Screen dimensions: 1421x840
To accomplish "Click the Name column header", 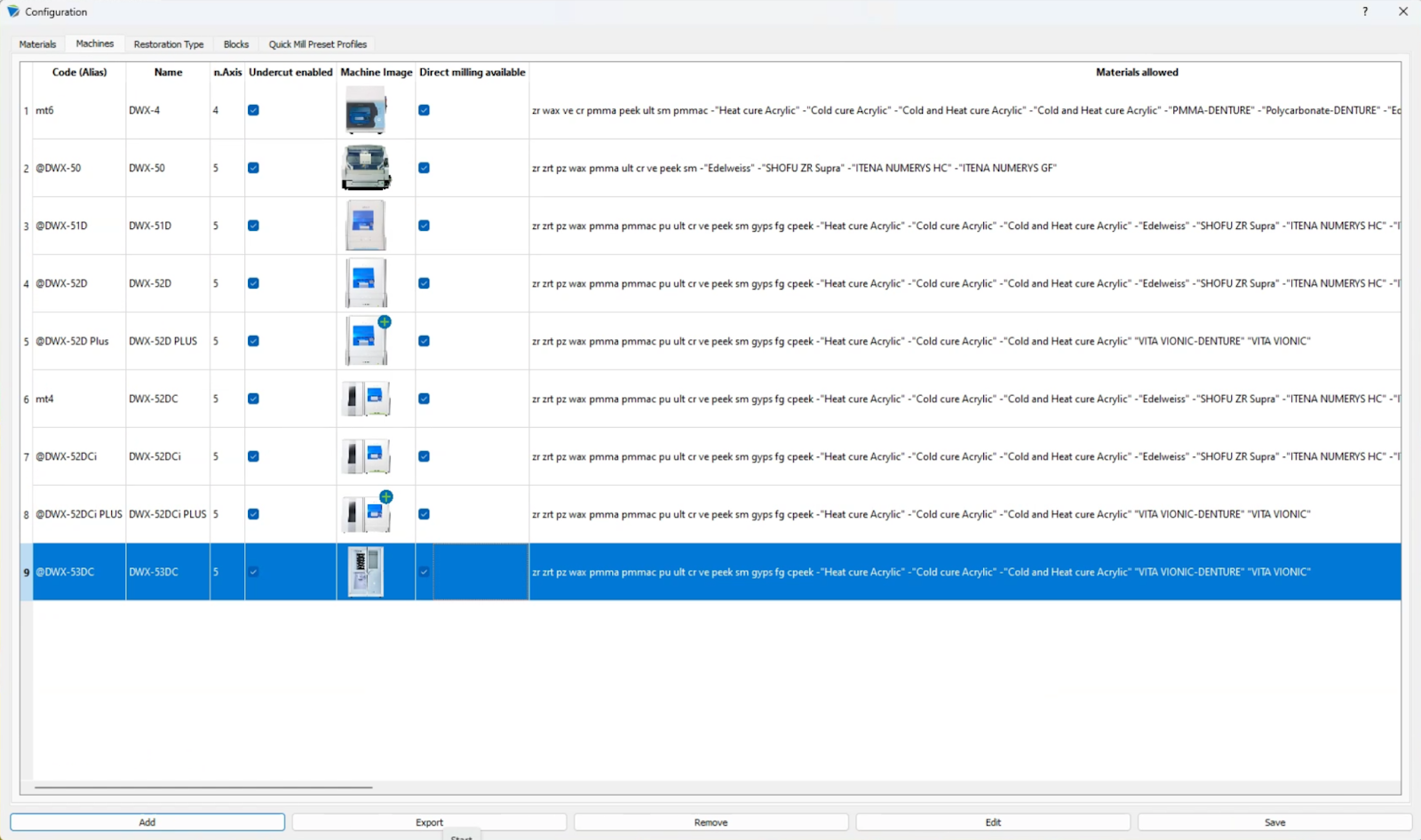I will pyautogui.click(x=168, y=72).
